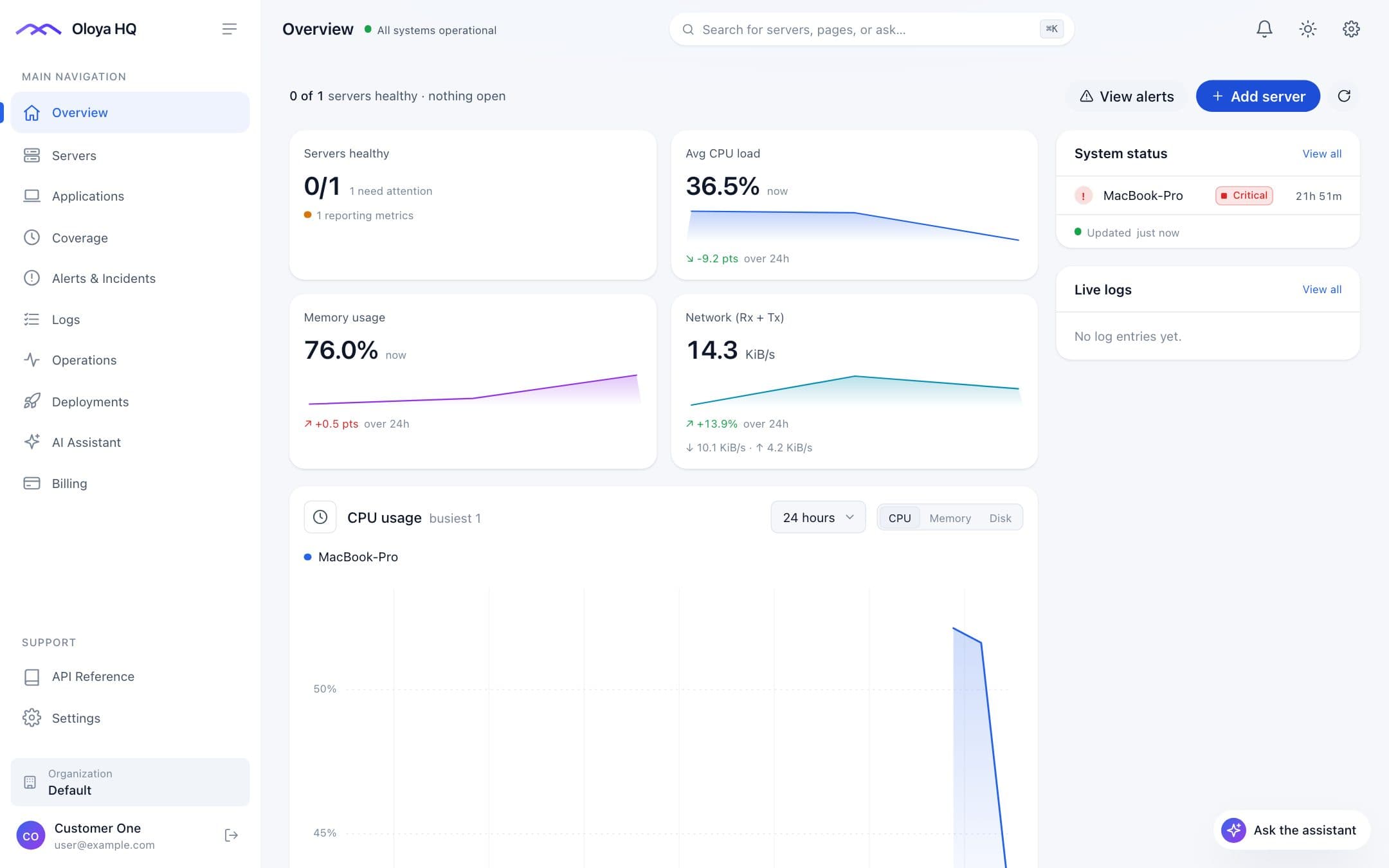Click the Deployments rocket icon
The image size is (1389, 868).
(x=32, y=401)
